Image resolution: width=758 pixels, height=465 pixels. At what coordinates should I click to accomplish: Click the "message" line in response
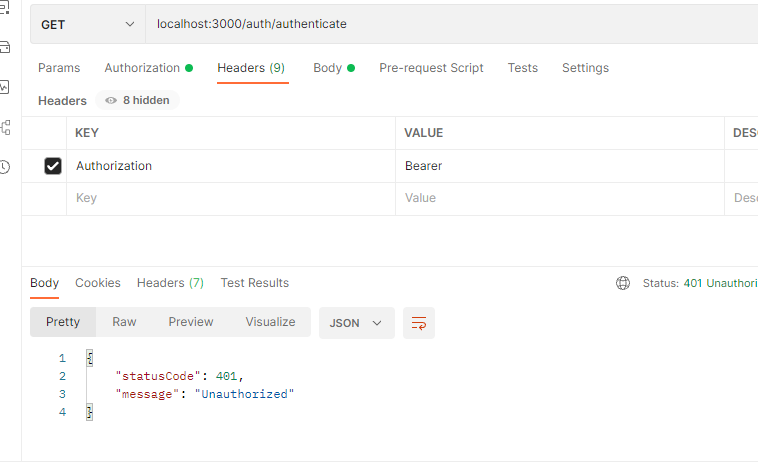pyautogui.click(x=204, y=394)
